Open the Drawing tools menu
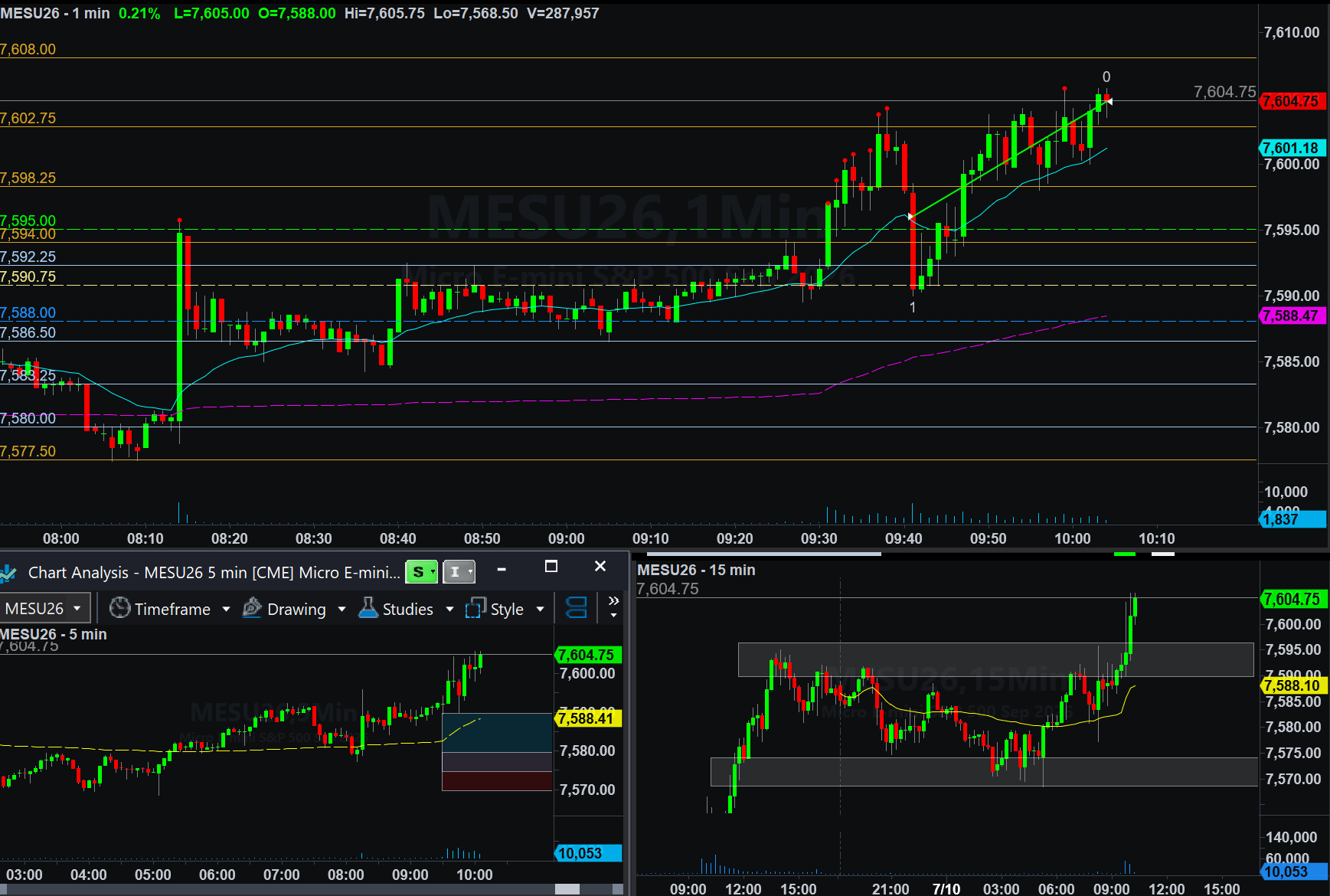This screenshot has height=896, width=1330. pyautogui.click(x=294, y=609)
